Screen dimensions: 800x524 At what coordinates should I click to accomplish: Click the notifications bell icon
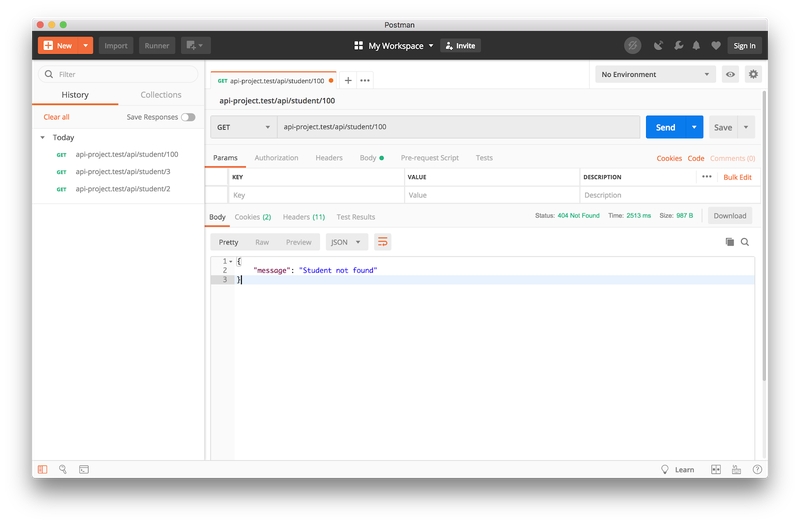[696, 46]
